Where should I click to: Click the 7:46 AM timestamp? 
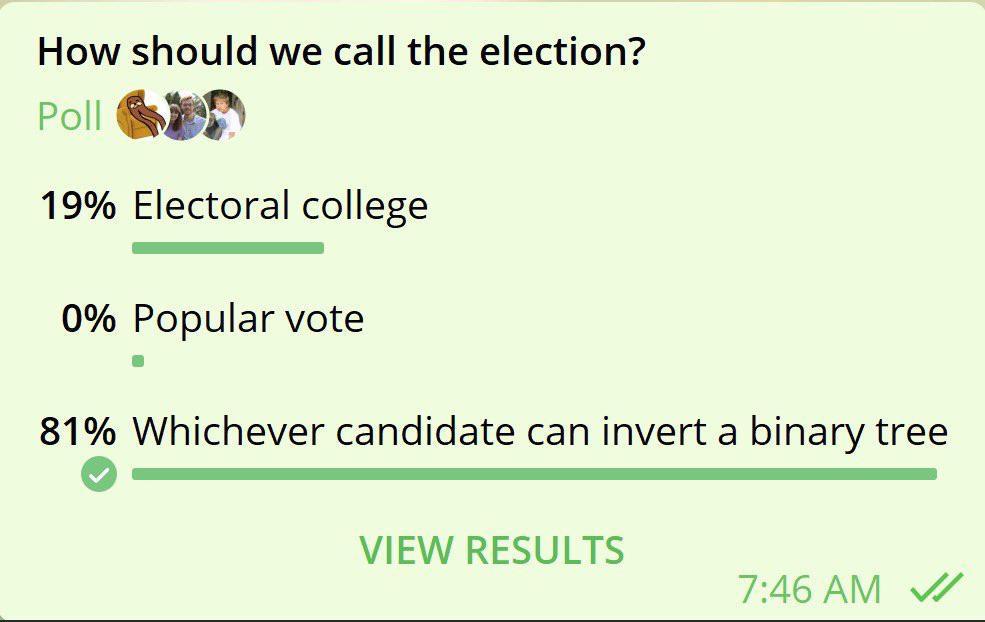click(x=810, y=589)
